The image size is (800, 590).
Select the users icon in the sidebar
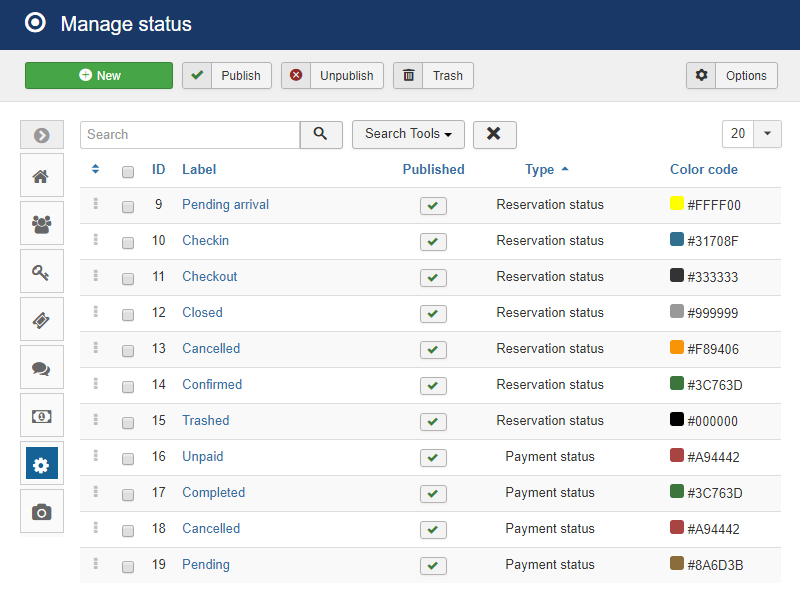point(41,223)
